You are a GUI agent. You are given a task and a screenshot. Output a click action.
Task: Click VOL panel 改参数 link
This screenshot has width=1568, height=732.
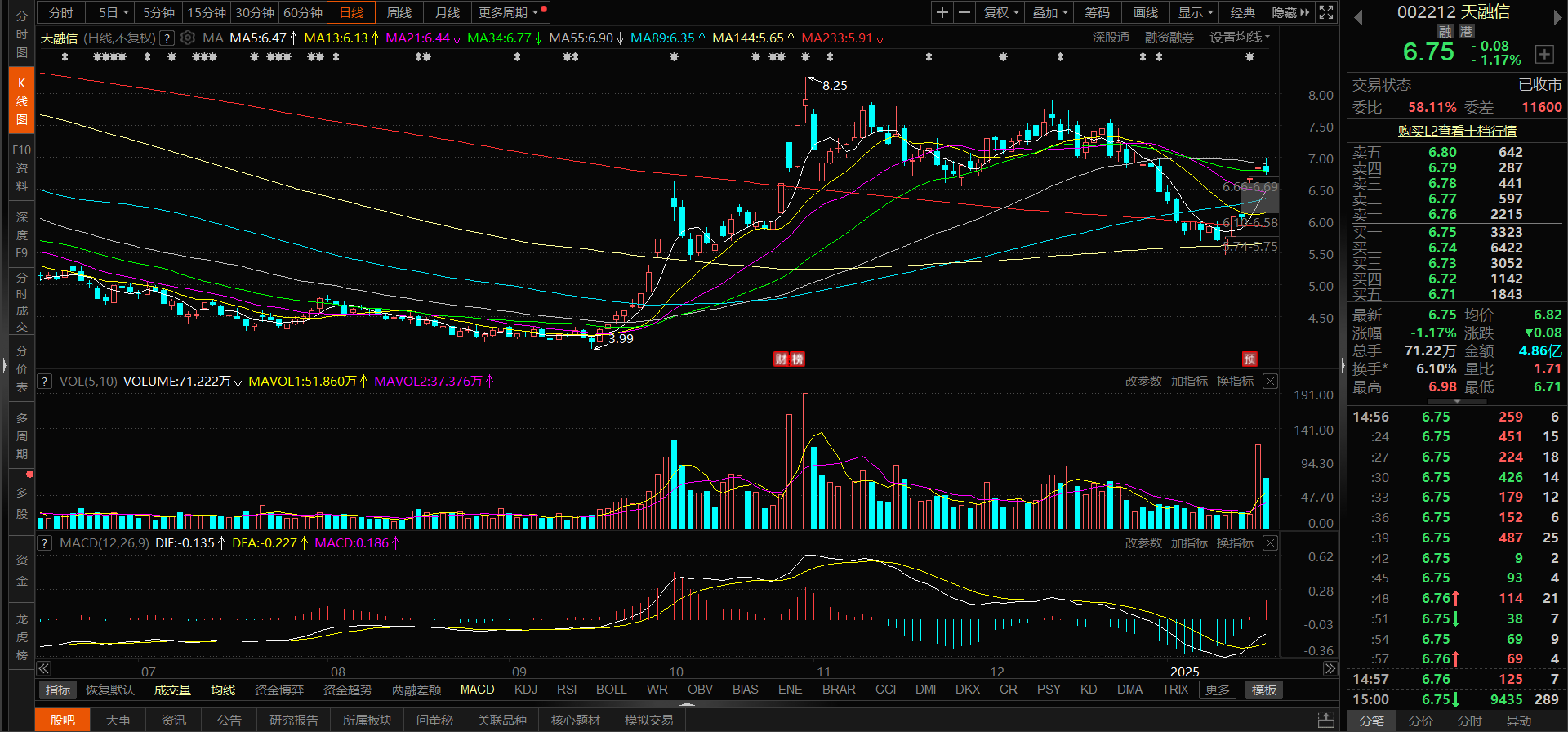[1143, 382]
